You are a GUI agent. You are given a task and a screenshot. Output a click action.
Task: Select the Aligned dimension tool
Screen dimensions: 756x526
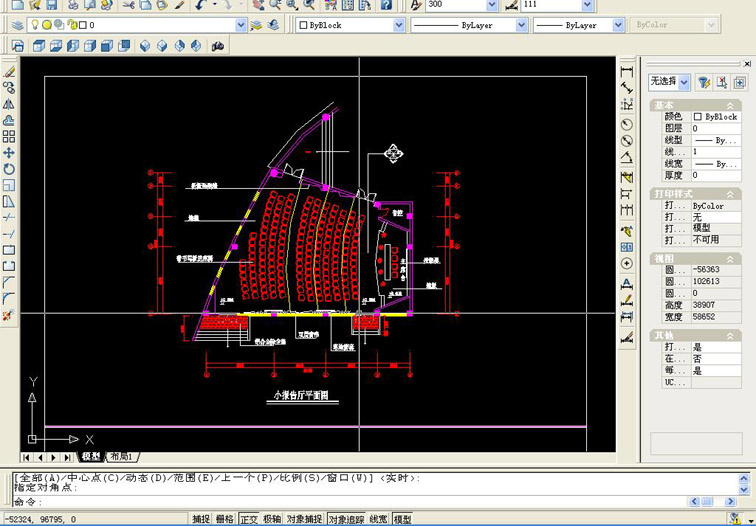[x=627, y=88]
